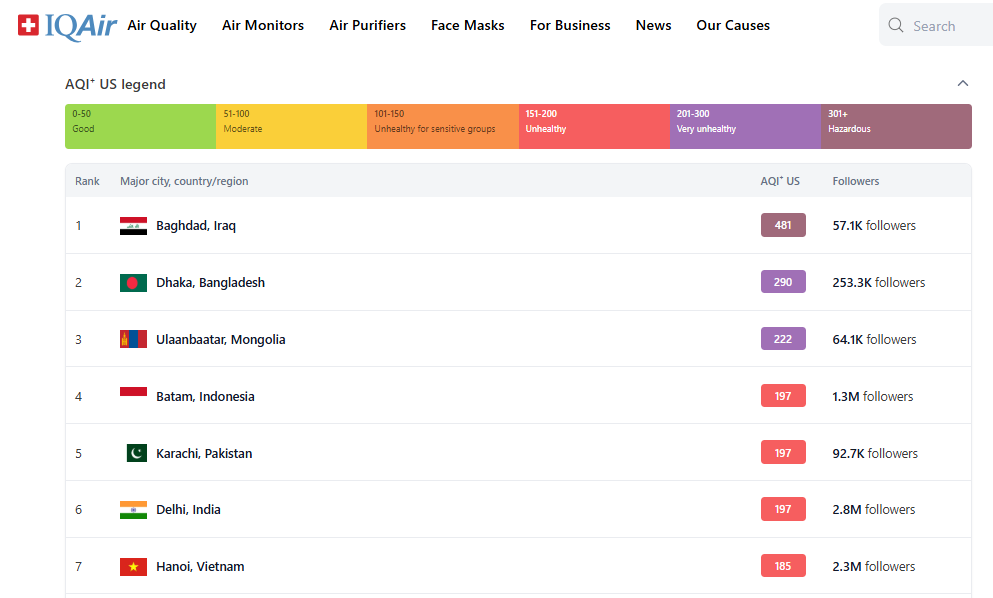Screen dimensions: 993x598
Task: Click Baghdad's 481 AQI badge
Action: 783,226
